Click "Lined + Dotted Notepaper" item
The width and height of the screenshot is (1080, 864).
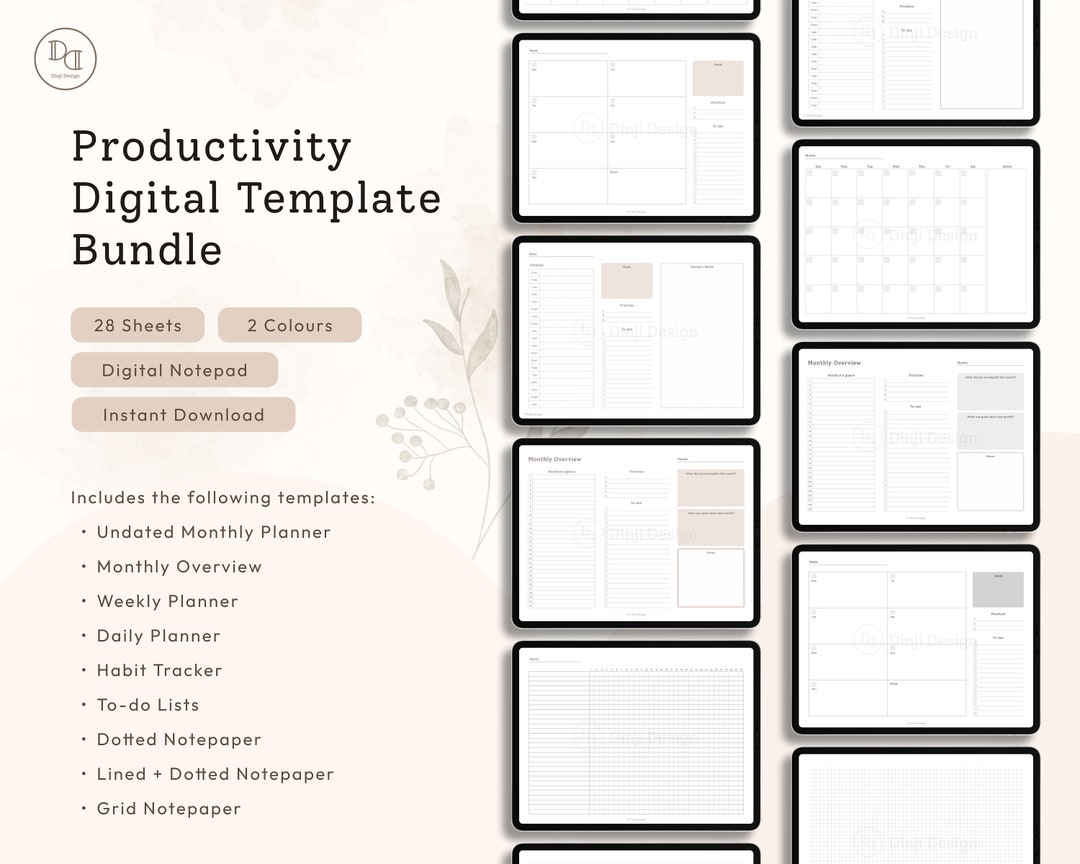coord(215,774)
